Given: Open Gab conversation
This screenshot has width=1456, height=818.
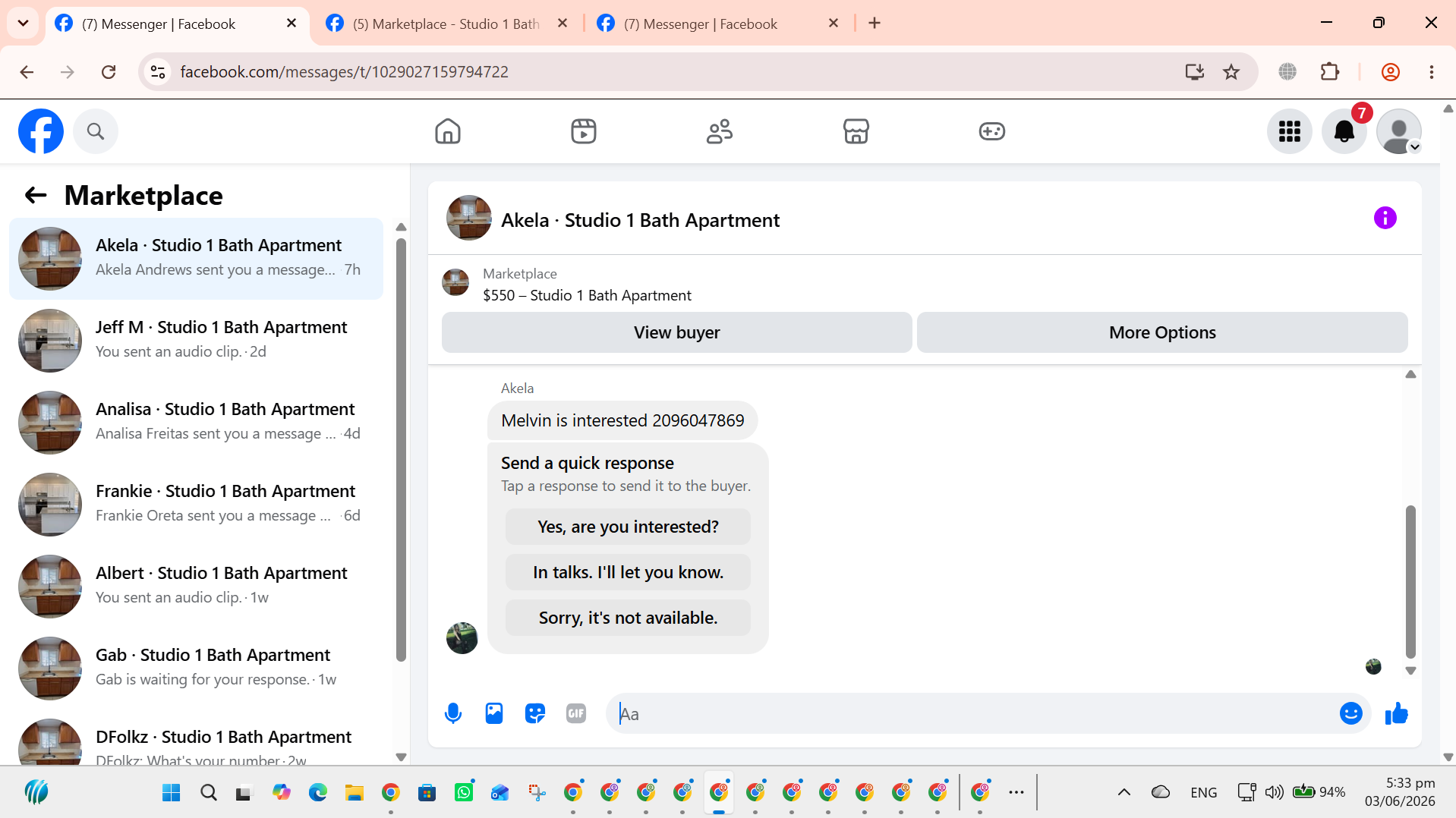Looking at the screenshot, I should coord(197,668).
